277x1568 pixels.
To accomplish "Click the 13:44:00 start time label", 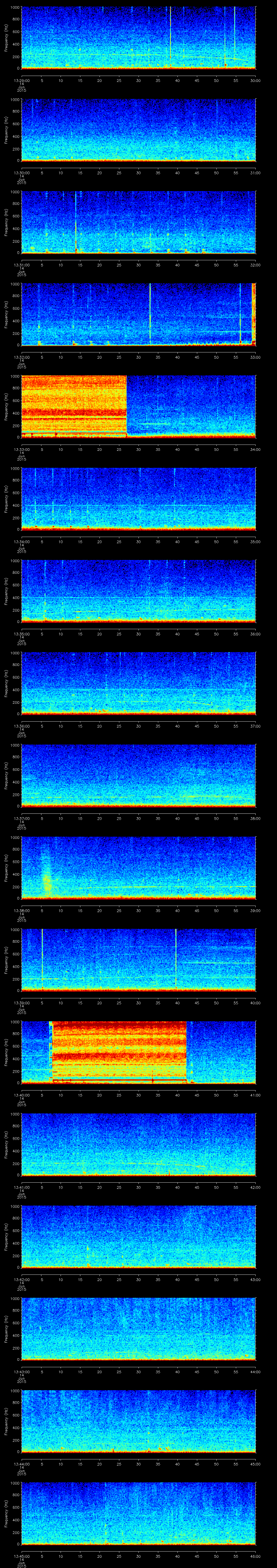I will [x=21, y=1464].
